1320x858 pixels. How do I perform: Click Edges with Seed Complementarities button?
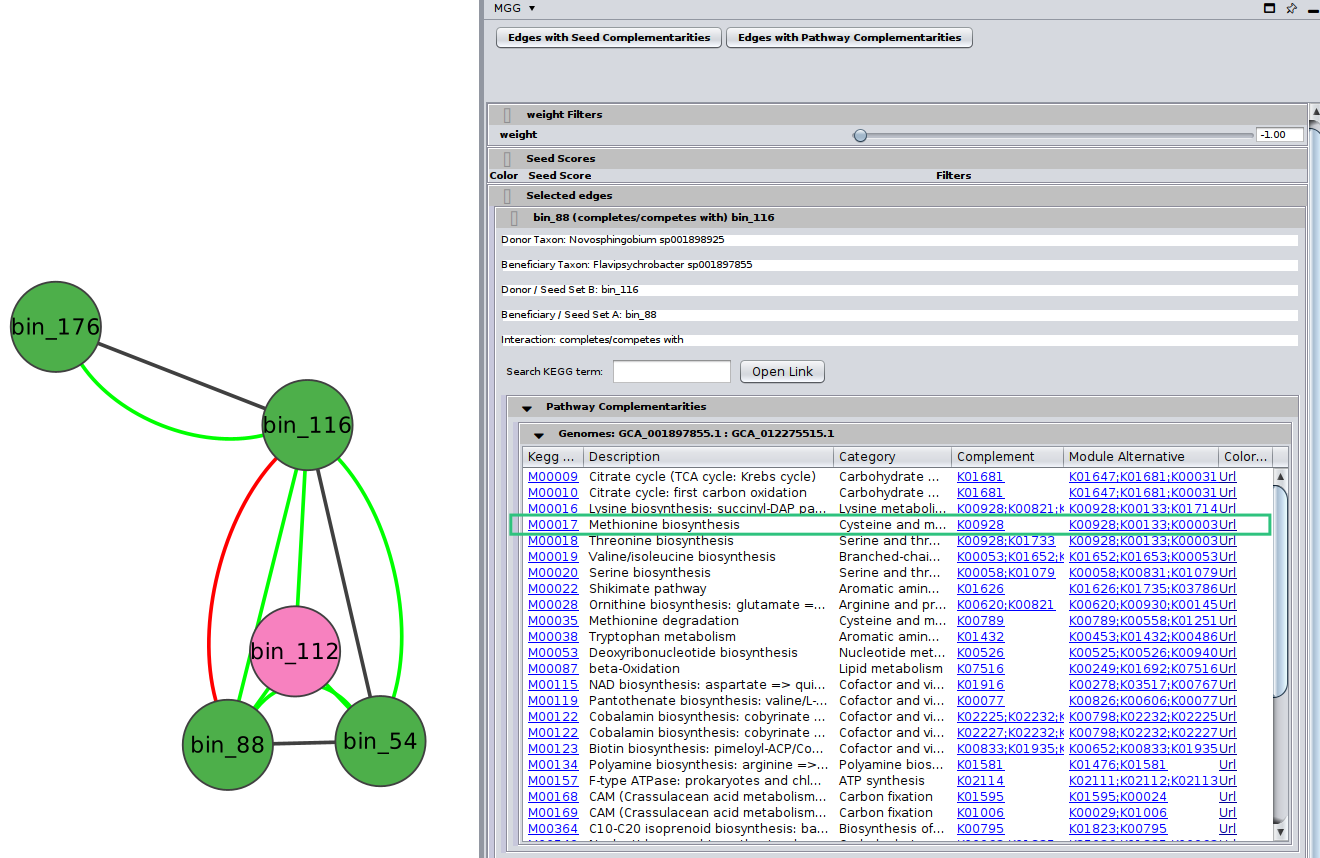(x=609, y=38)
